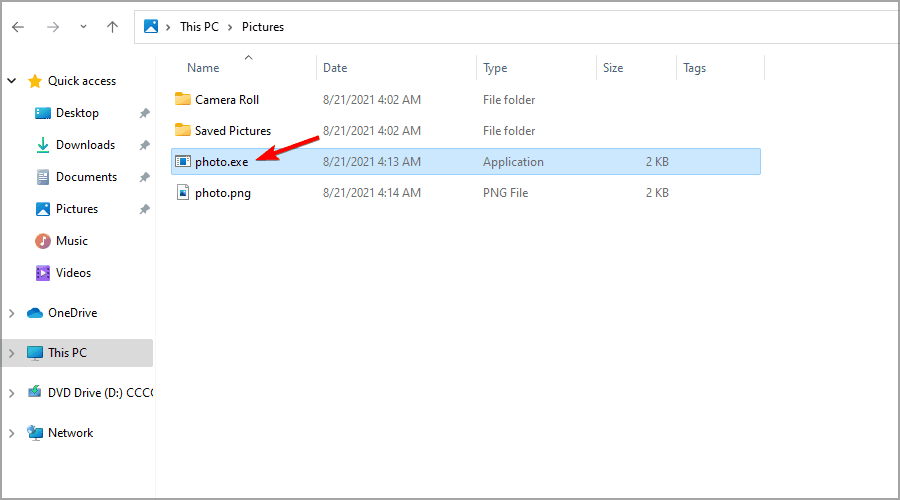Open recent locations dropdown chevron
The width and height of the screenshot is (900, 500).
[83, 27]
